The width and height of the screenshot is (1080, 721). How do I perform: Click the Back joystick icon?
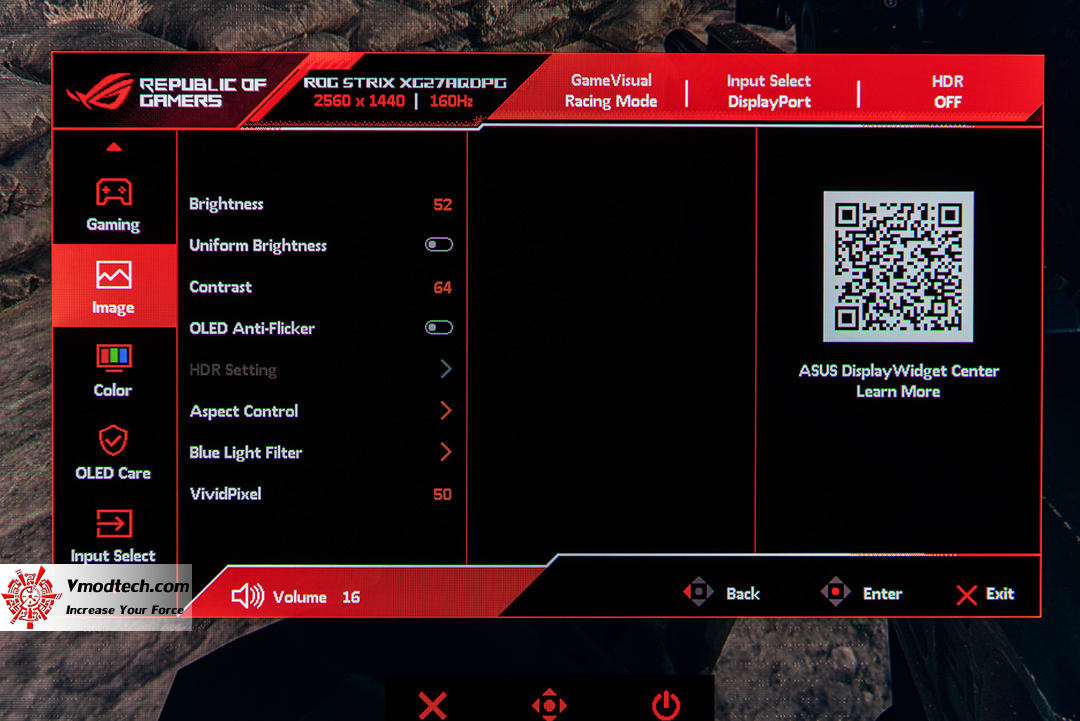point(698,592)
